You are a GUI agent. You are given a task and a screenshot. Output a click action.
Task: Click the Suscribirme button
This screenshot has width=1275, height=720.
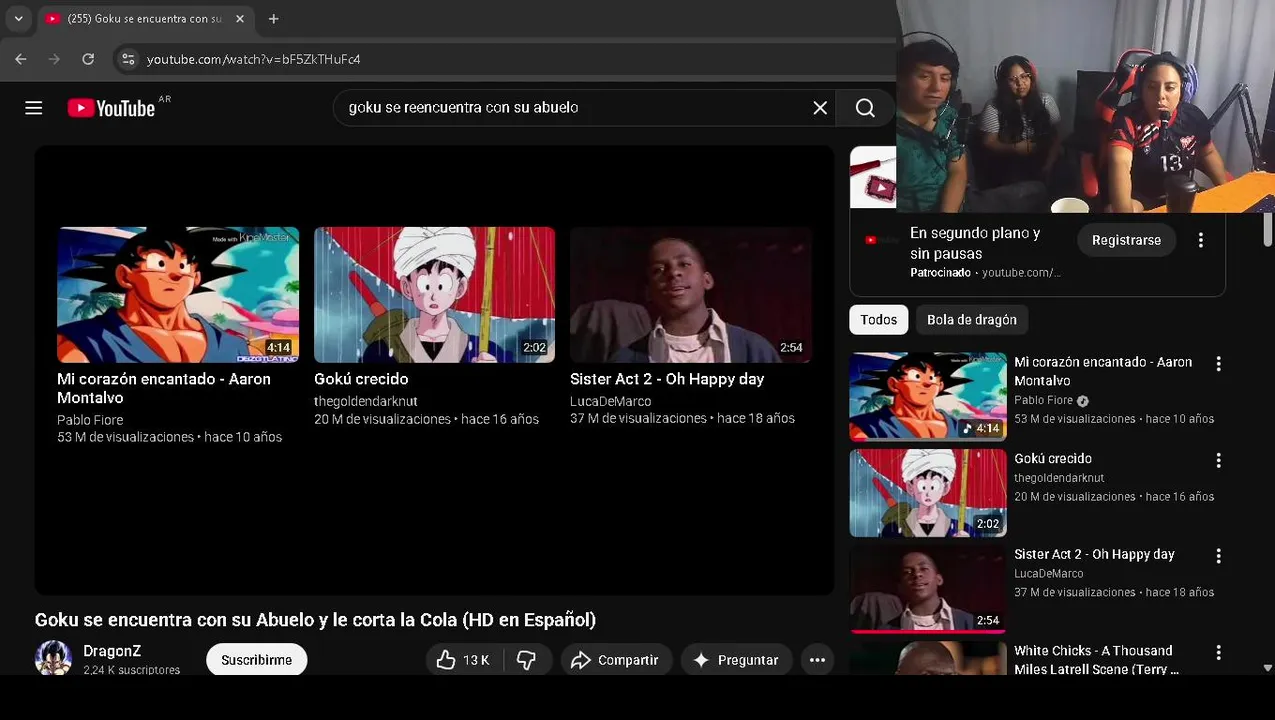point(256,660)
